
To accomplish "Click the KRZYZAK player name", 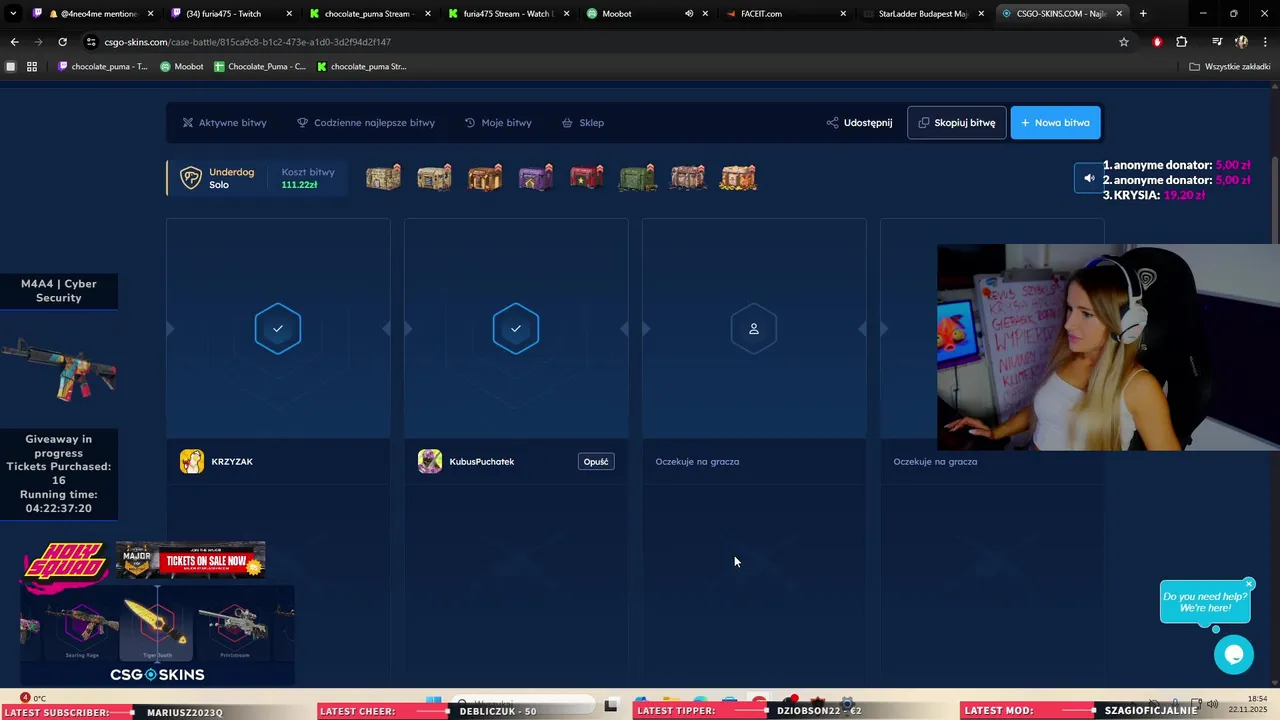I will click(232, 462).
